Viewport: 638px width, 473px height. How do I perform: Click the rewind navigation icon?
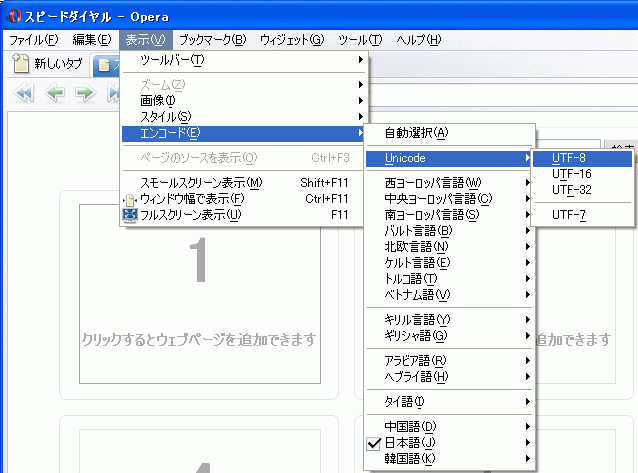pos(24,93)
